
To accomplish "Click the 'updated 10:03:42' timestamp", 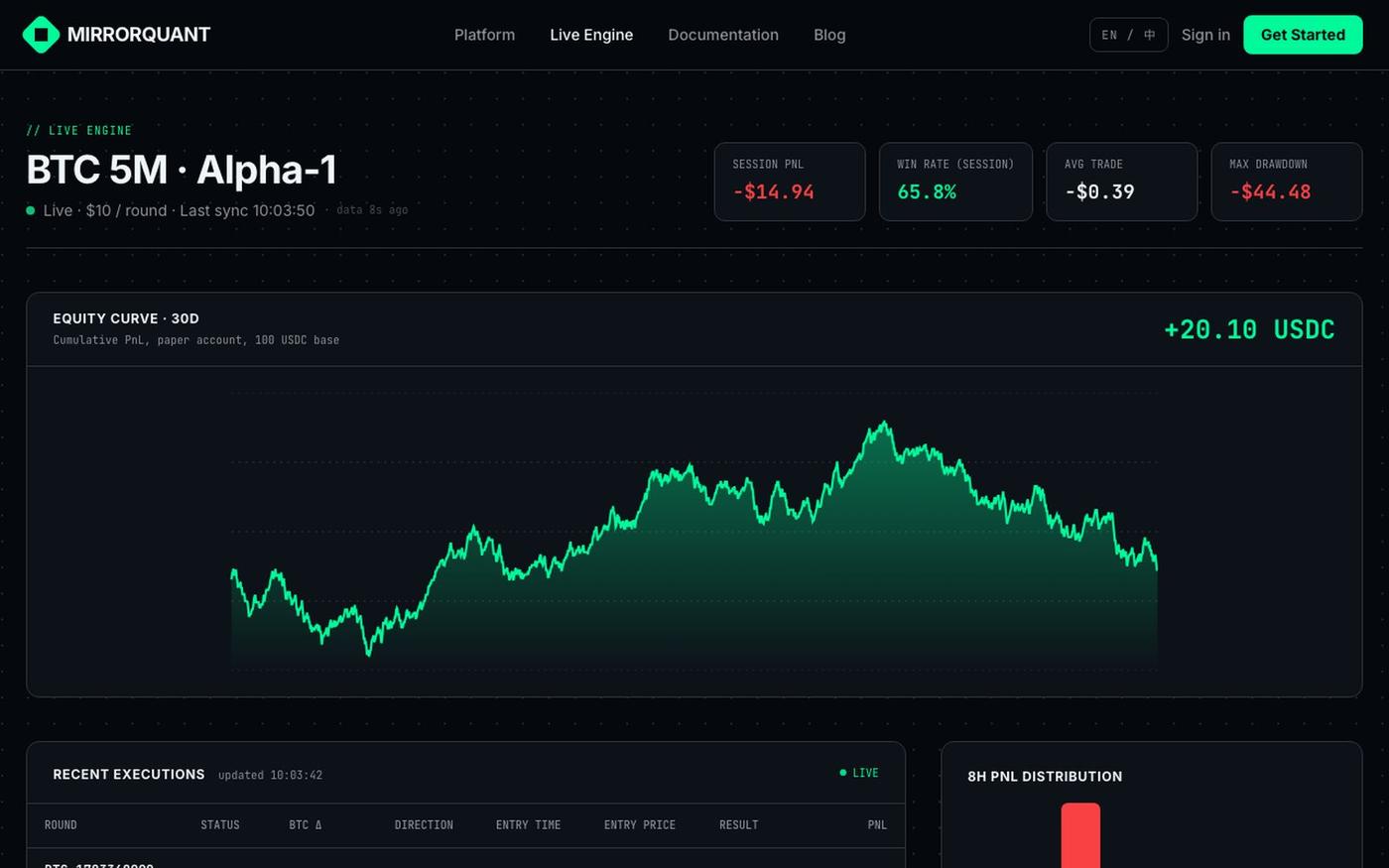I will point(270,775).
